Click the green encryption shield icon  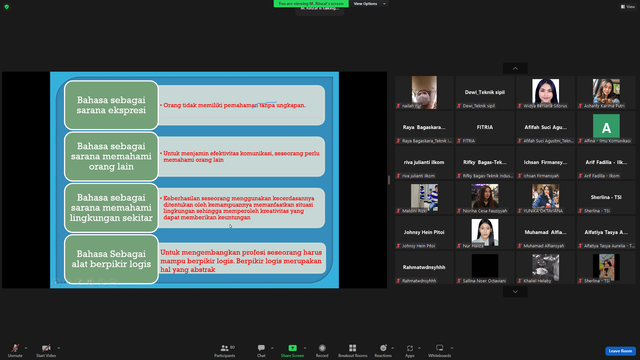pyautogui.click(x=7, y=7)
